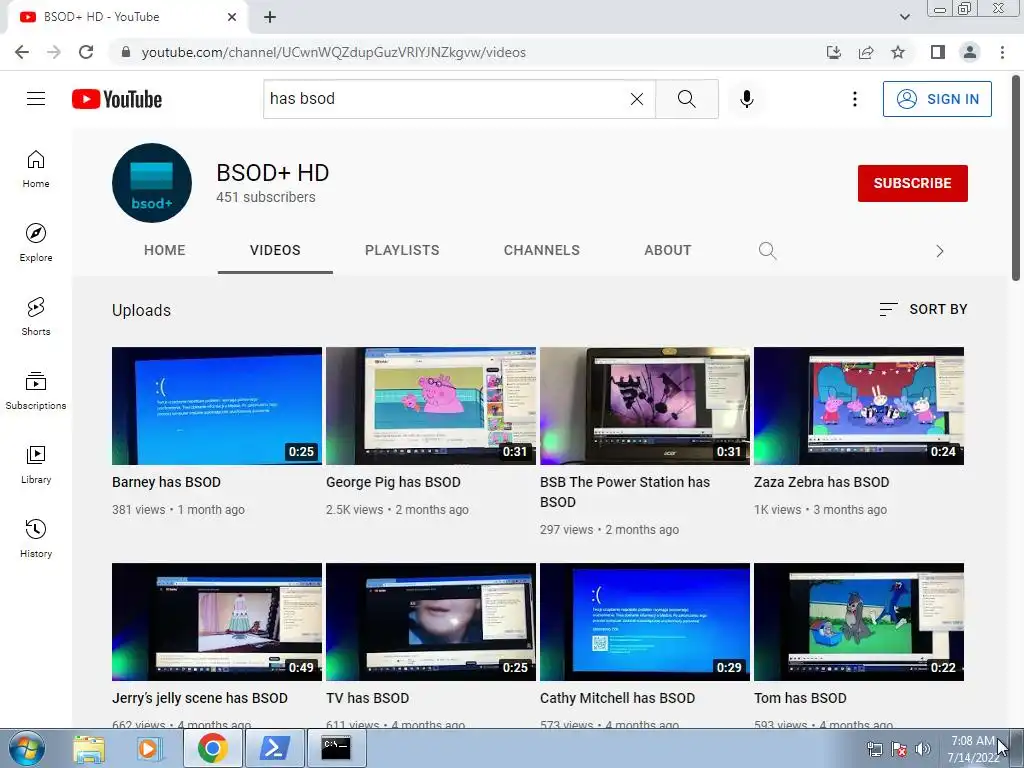Viewport: 1024px width, 768px height.
Task: Open a new browser tab
Action: (x=270, y=17)
